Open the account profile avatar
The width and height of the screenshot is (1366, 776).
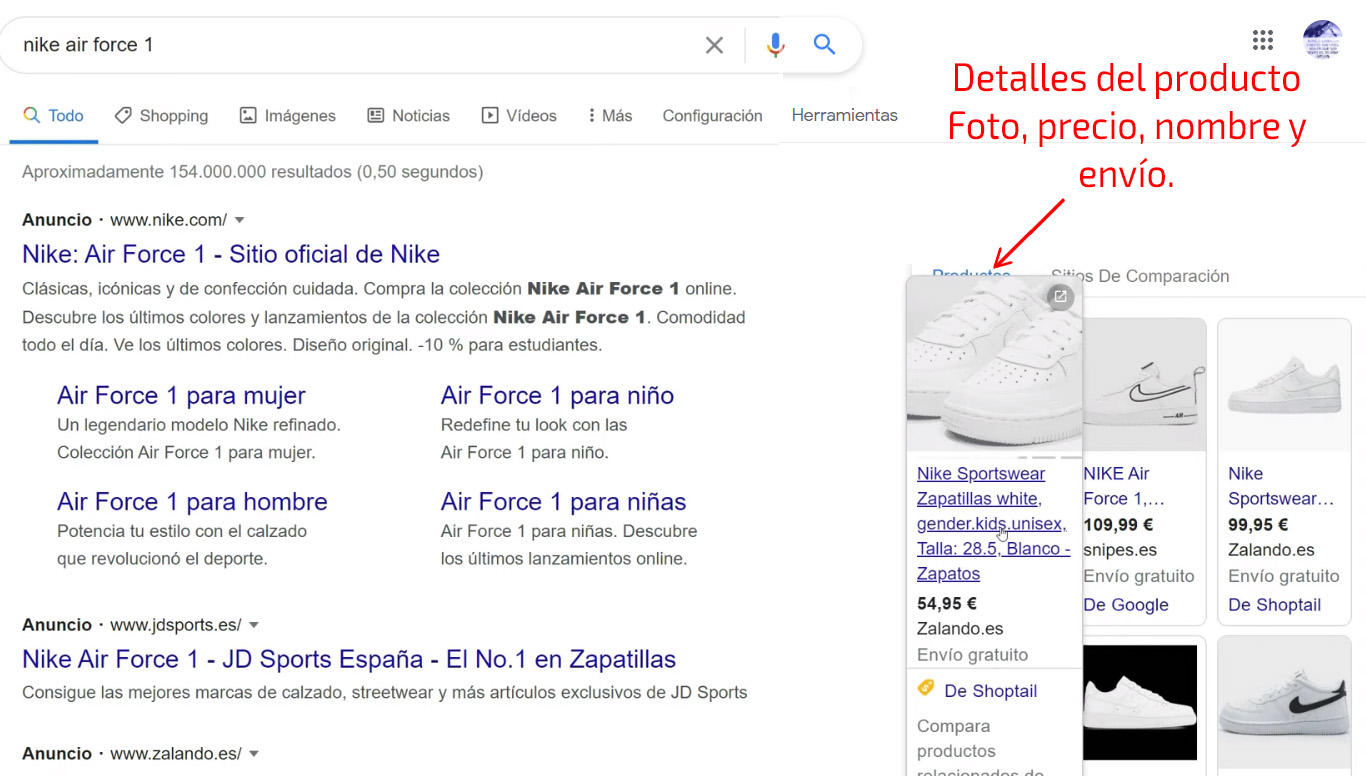coord(1322,40)
